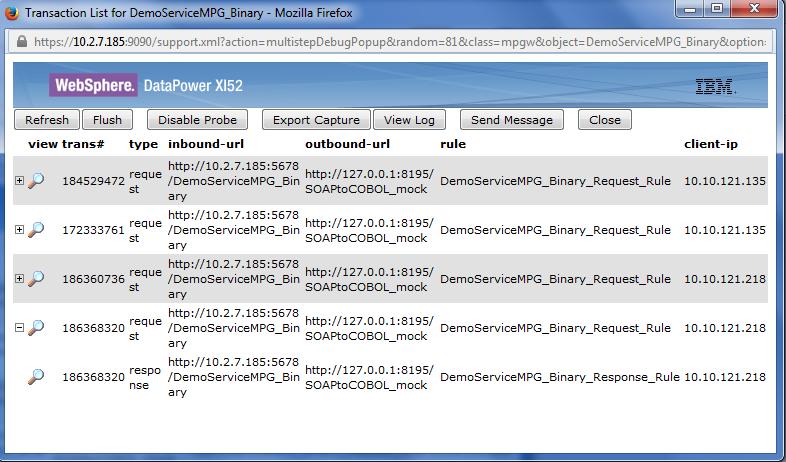The height and width of the screenshot is (462, 786).
Task: Click the Firefox icon in title bar
Action: 12,13
